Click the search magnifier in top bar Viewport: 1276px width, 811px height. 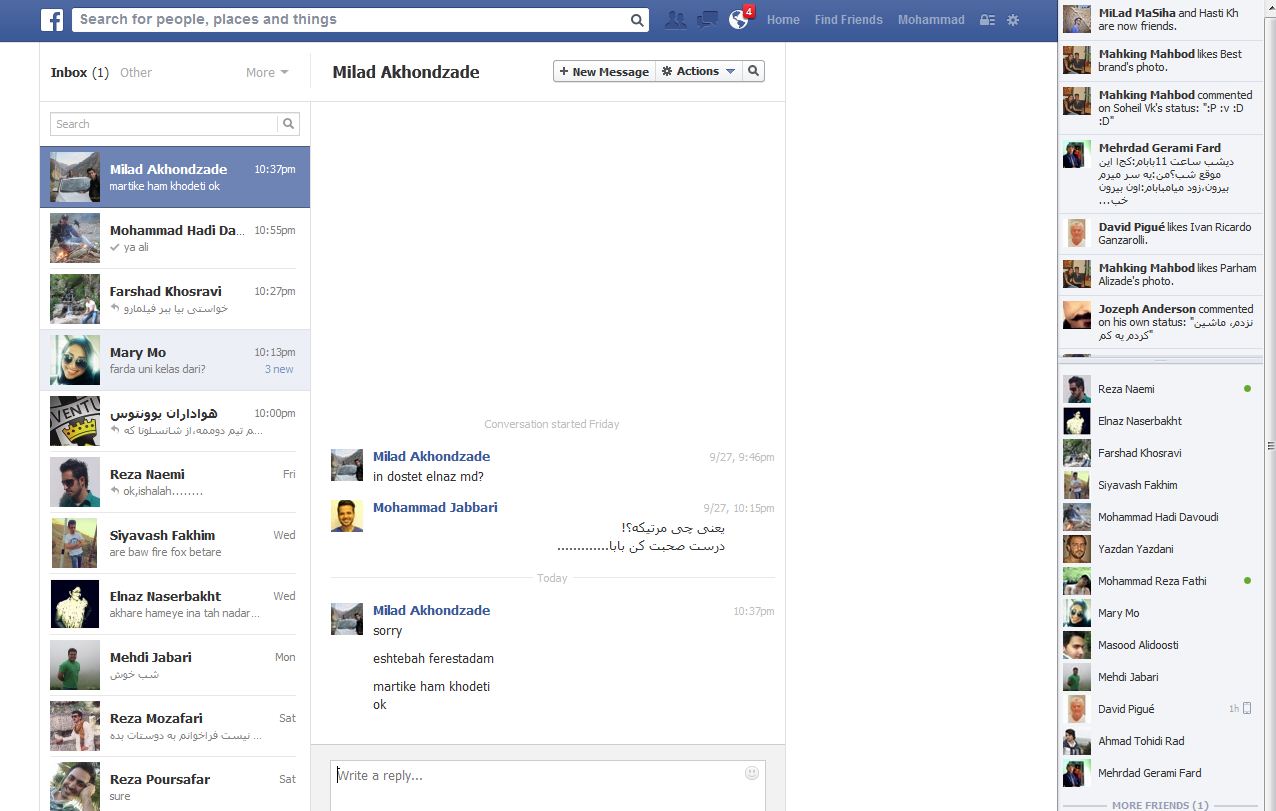click(638, 20)
